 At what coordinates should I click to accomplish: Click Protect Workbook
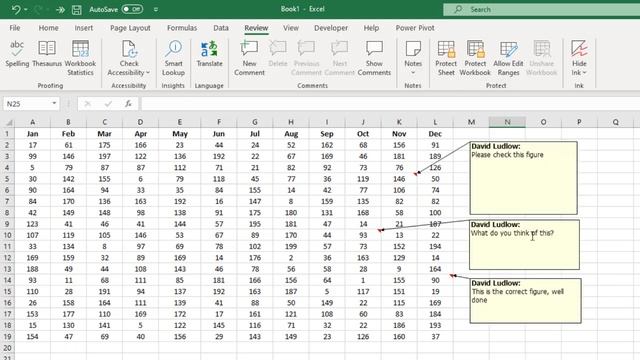tap(475, 58)
